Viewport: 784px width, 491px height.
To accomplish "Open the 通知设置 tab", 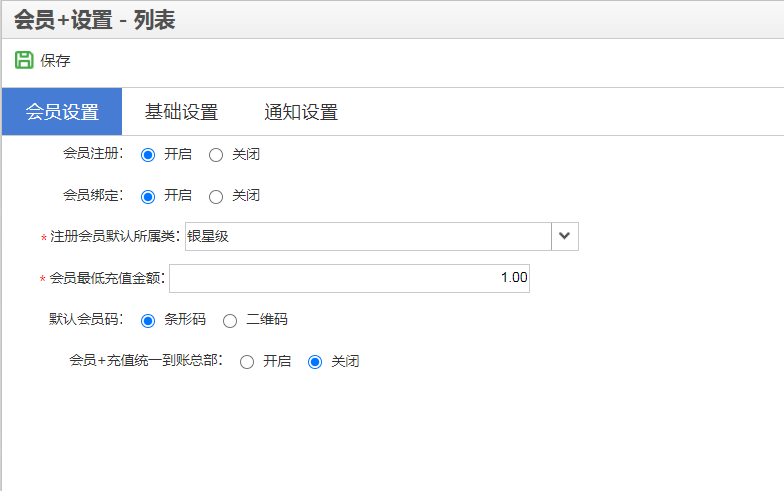I will pyautogui.click(x=301, y=112).
